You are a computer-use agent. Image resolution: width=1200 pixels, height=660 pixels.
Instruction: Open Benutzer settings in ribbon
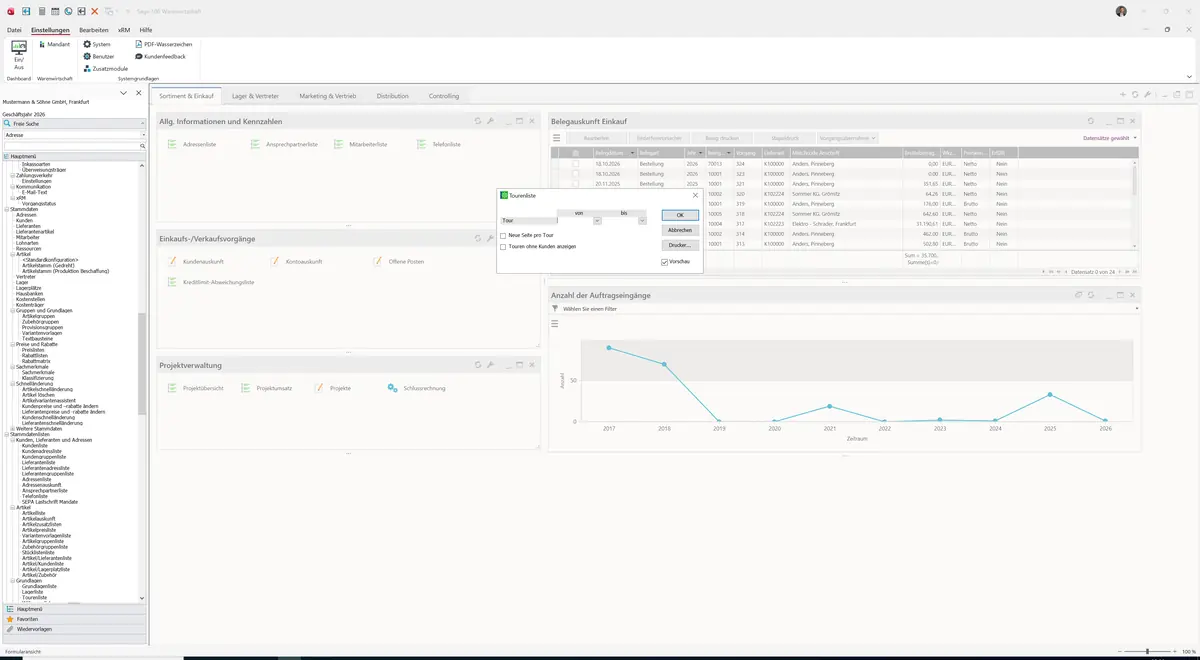point(99,56)
